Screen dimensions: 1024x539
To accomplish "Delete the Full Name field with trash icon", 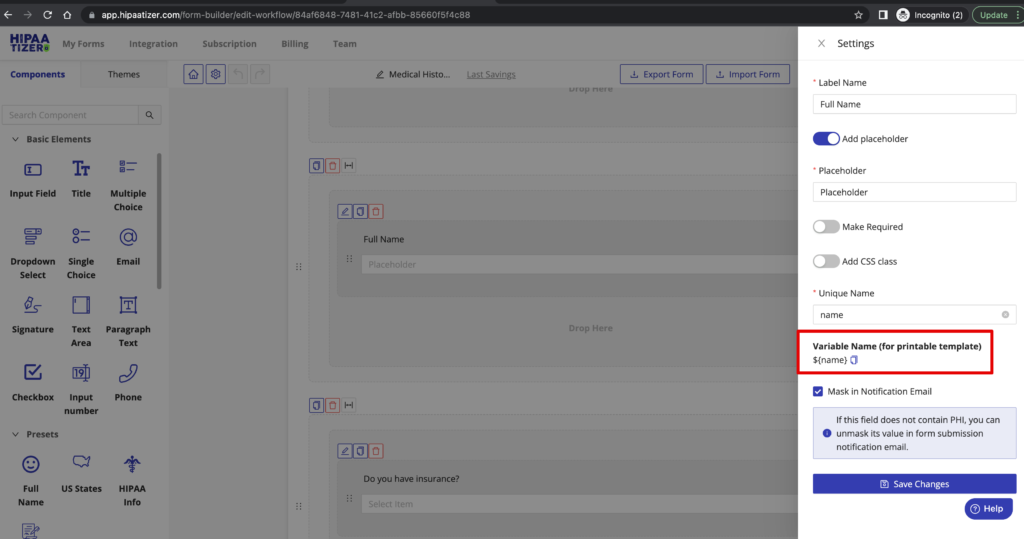I will coord(376,211).
